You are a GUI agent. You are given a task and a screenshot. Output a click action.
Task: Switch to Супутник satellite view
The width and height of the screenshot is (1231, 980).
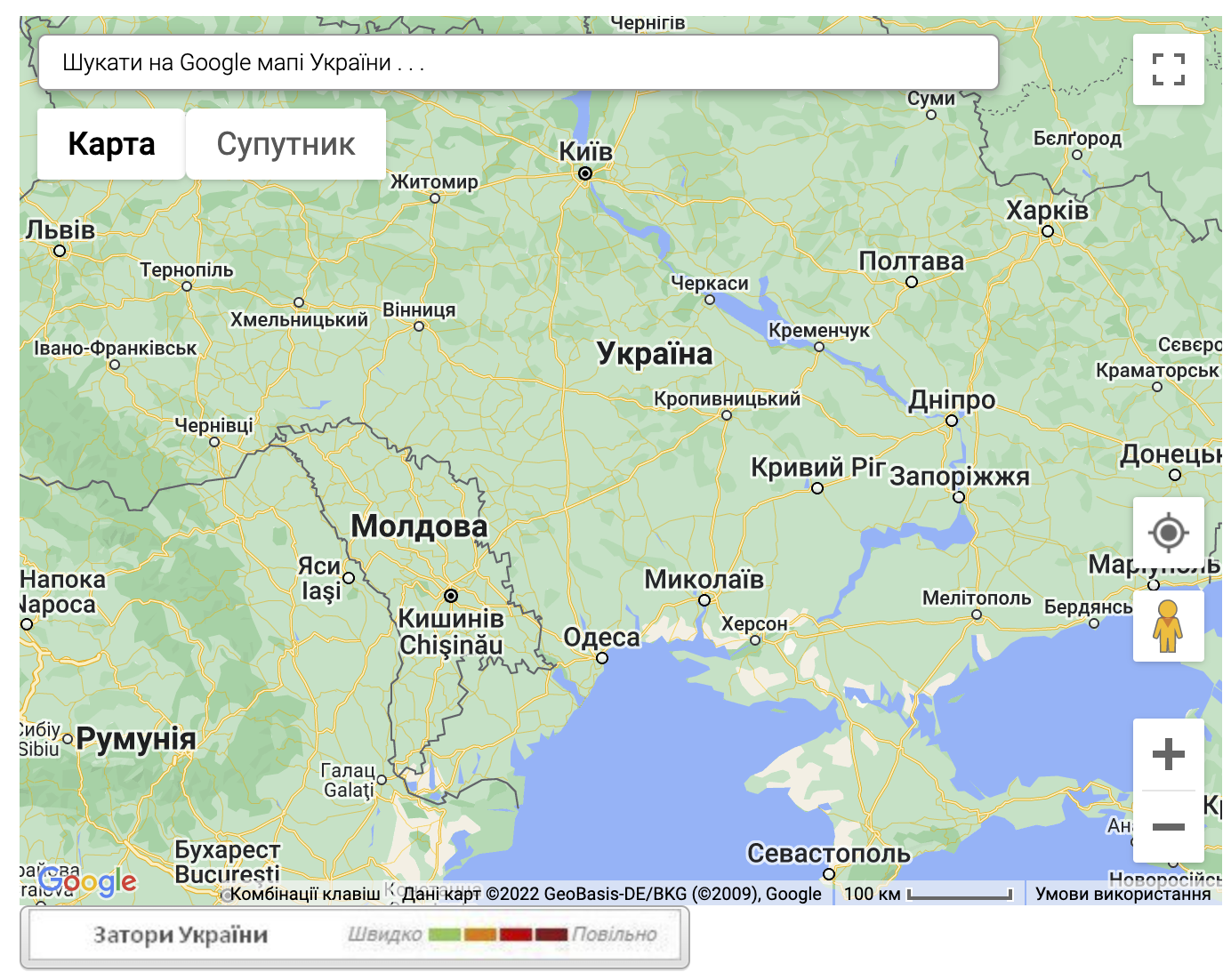[x=286, y=144]
